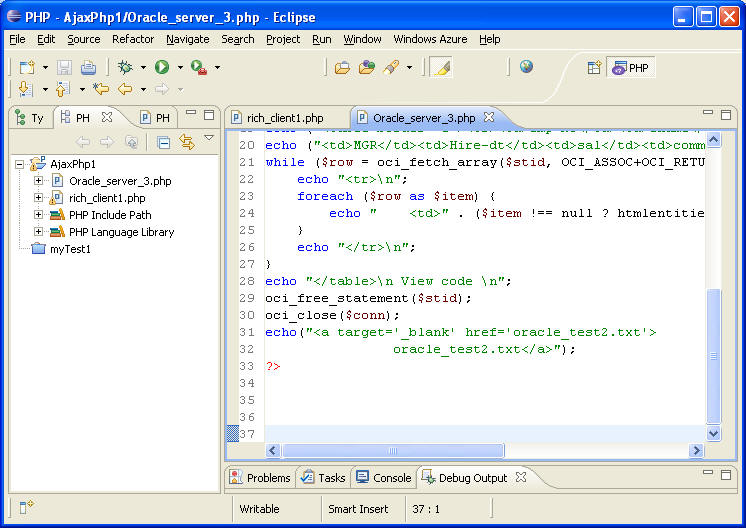Click the fast view icon in status bar
The image size is (746, 528).
point(26,508)
